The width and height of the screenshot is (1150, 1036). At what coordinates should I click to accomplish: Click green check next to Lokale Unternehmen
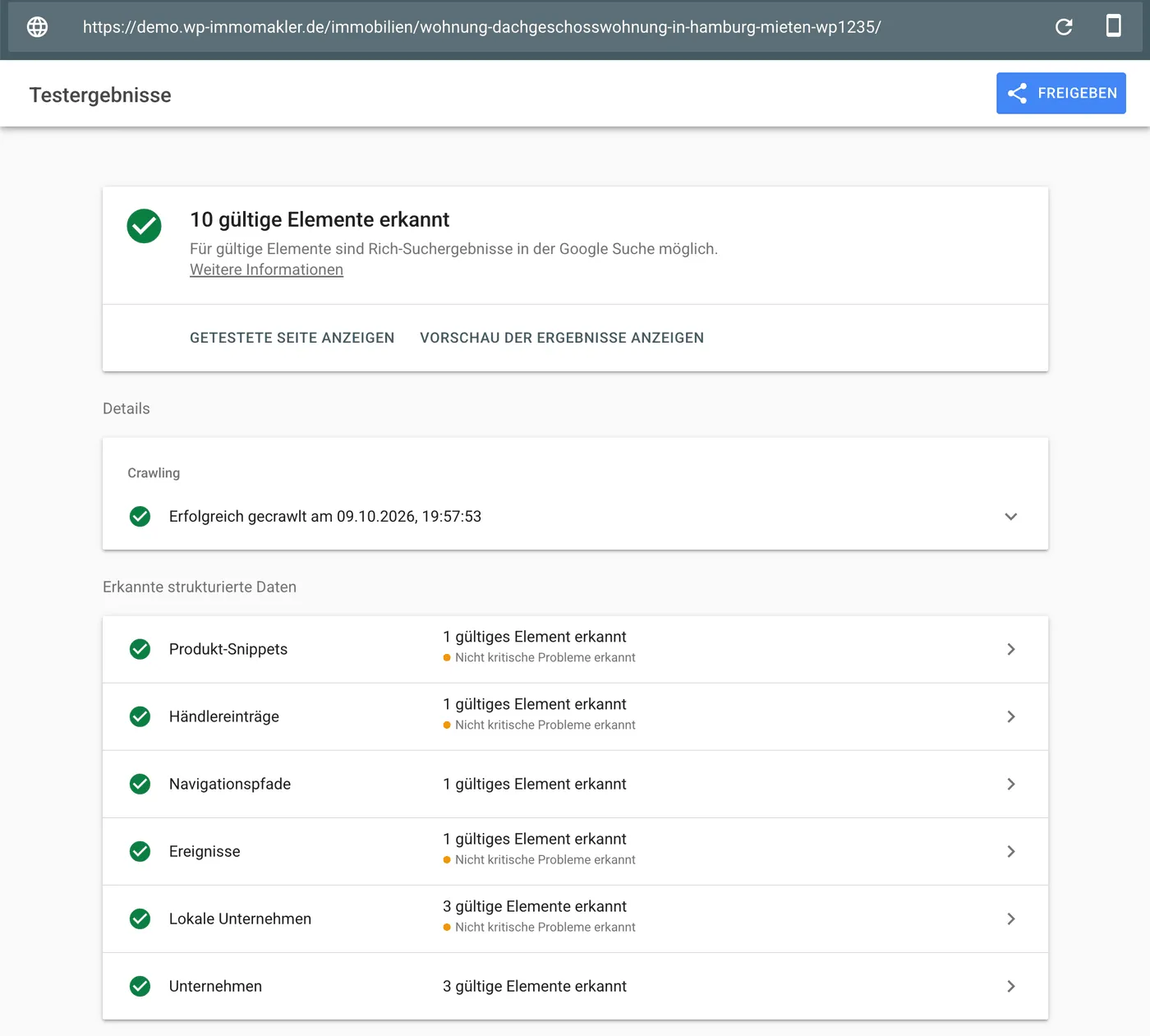(x=140, y=919)
